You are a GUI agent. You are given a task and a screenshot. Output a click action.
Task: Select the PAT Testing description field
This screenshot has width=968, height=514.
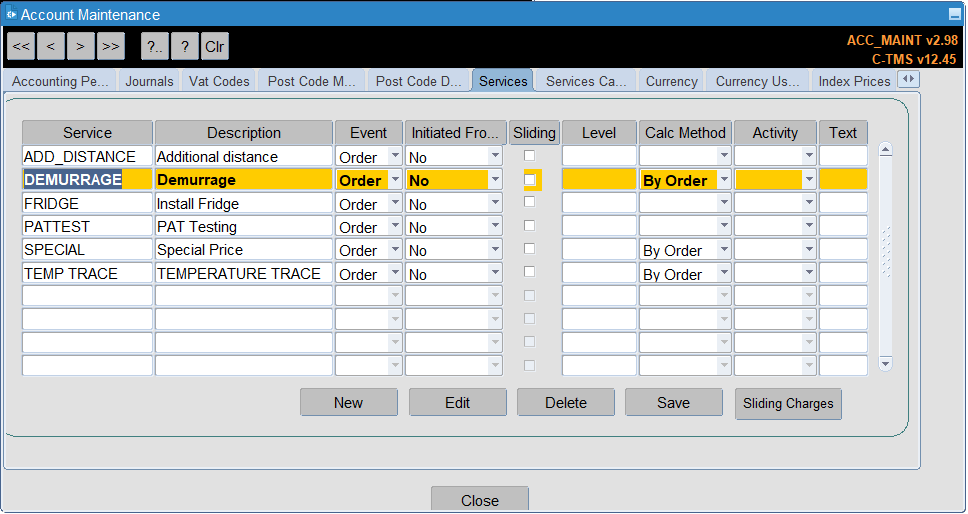coord(244,226)
